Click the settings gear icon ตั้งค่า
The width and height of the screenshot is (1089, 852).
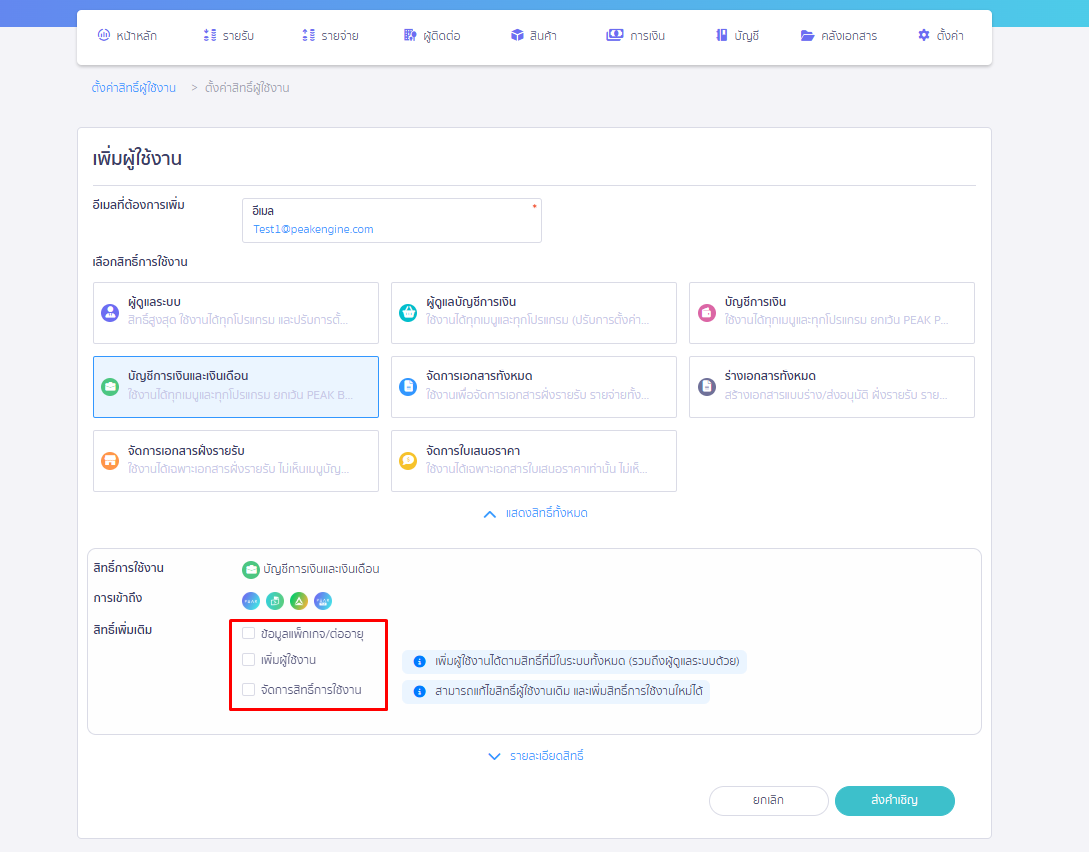923,36
